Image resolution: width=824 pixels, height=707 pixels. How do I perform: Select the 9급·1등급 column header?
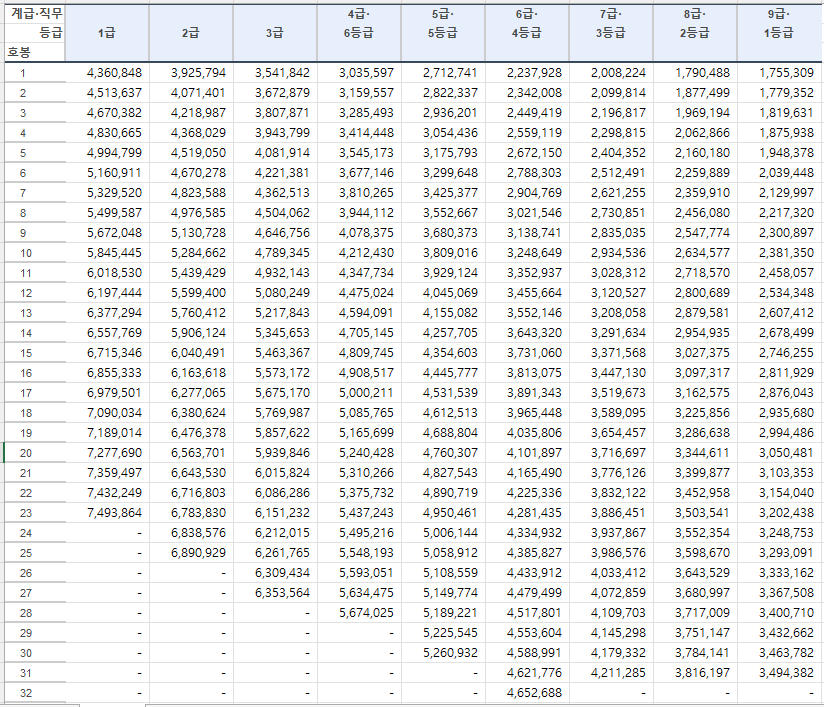pos(779,33)
